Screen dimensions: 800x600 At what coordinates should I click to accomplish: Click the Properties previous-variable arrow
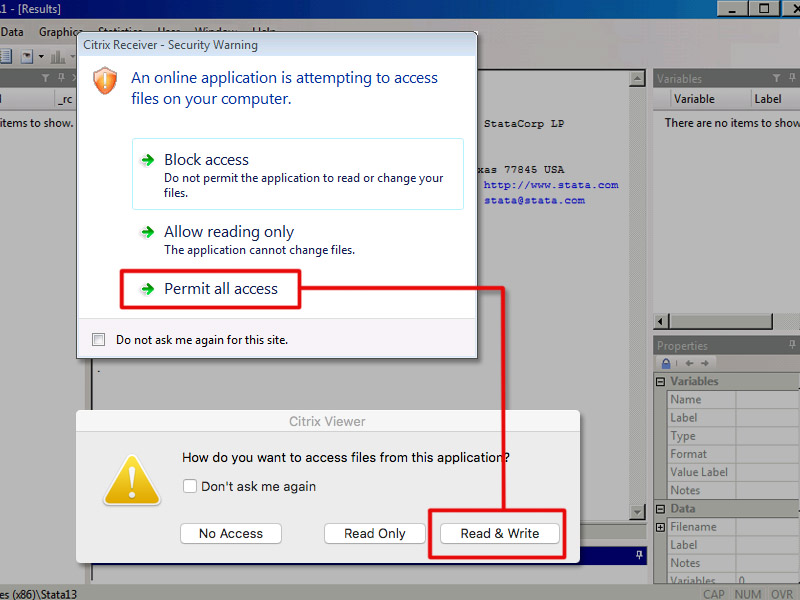[689, 363]
